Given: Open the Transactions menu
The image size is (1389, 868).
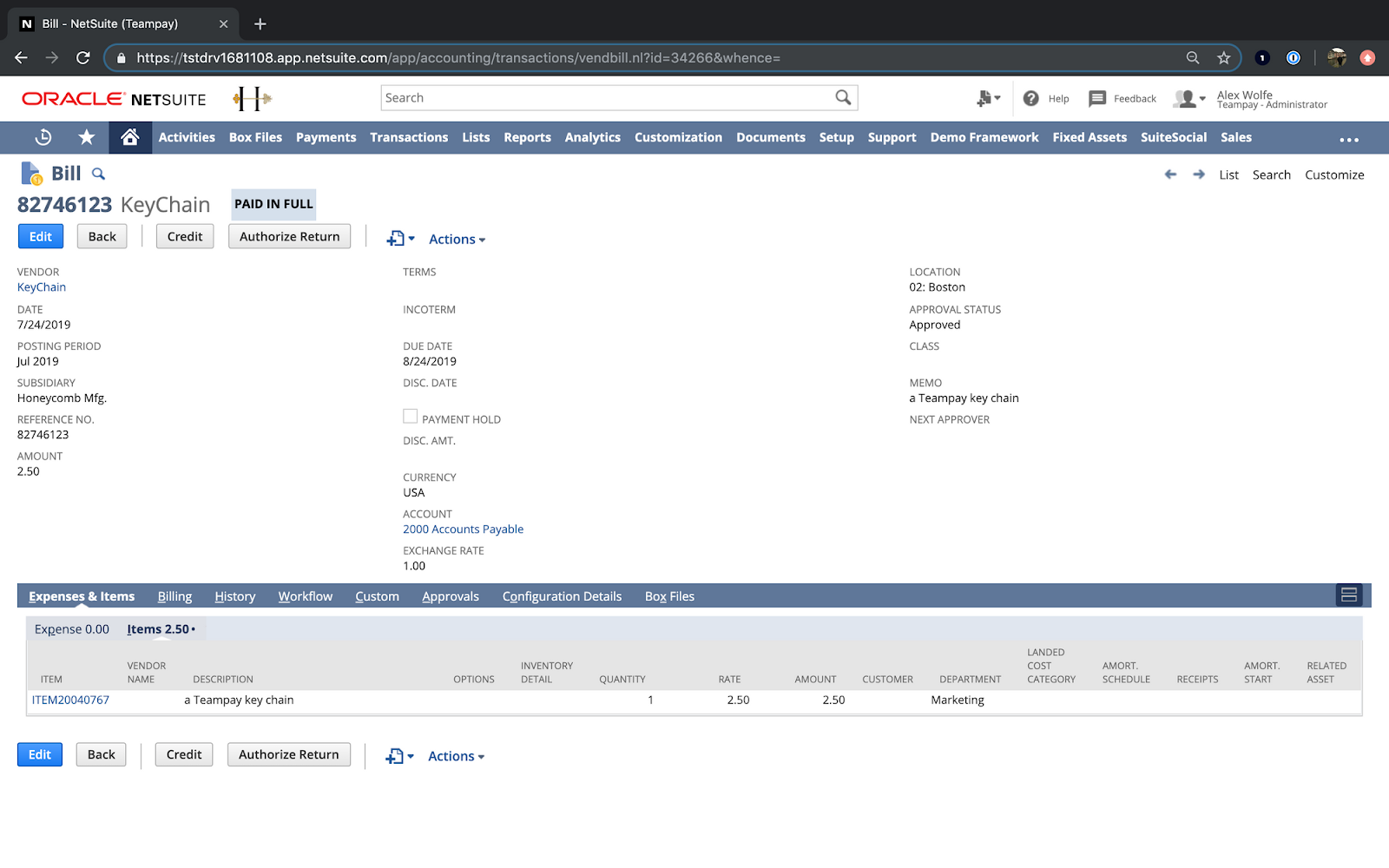Looking at the screenshot, I should tap(409, 137).
